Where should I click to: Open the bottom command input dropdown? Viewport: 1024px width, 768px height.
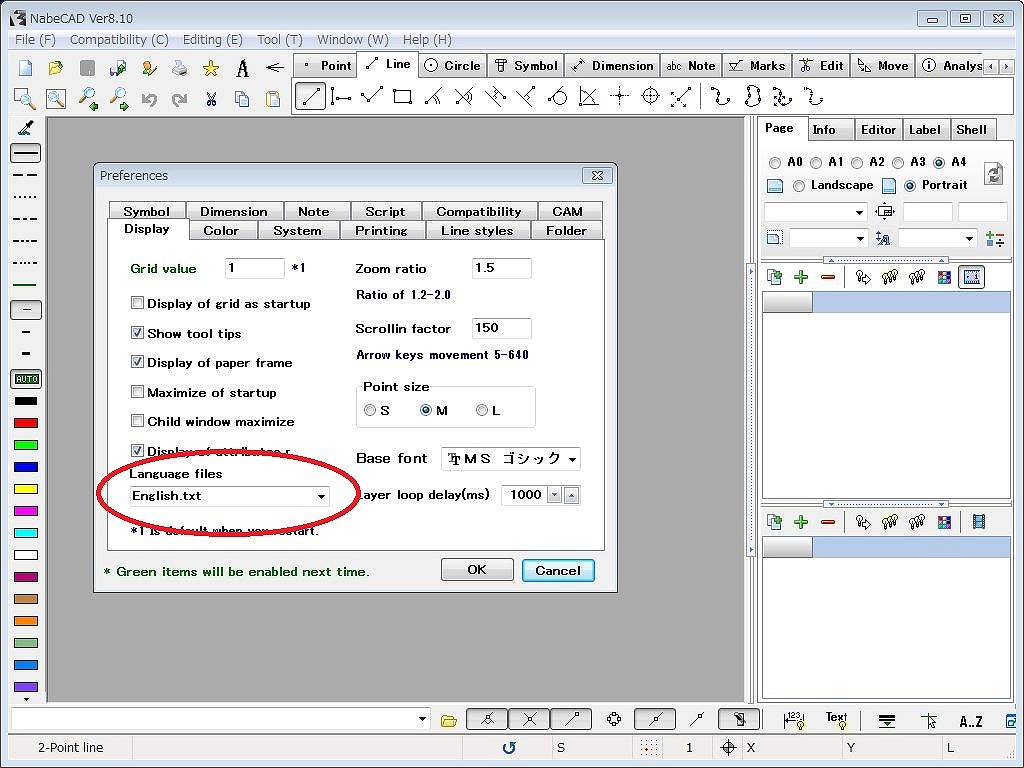[422, 720]
